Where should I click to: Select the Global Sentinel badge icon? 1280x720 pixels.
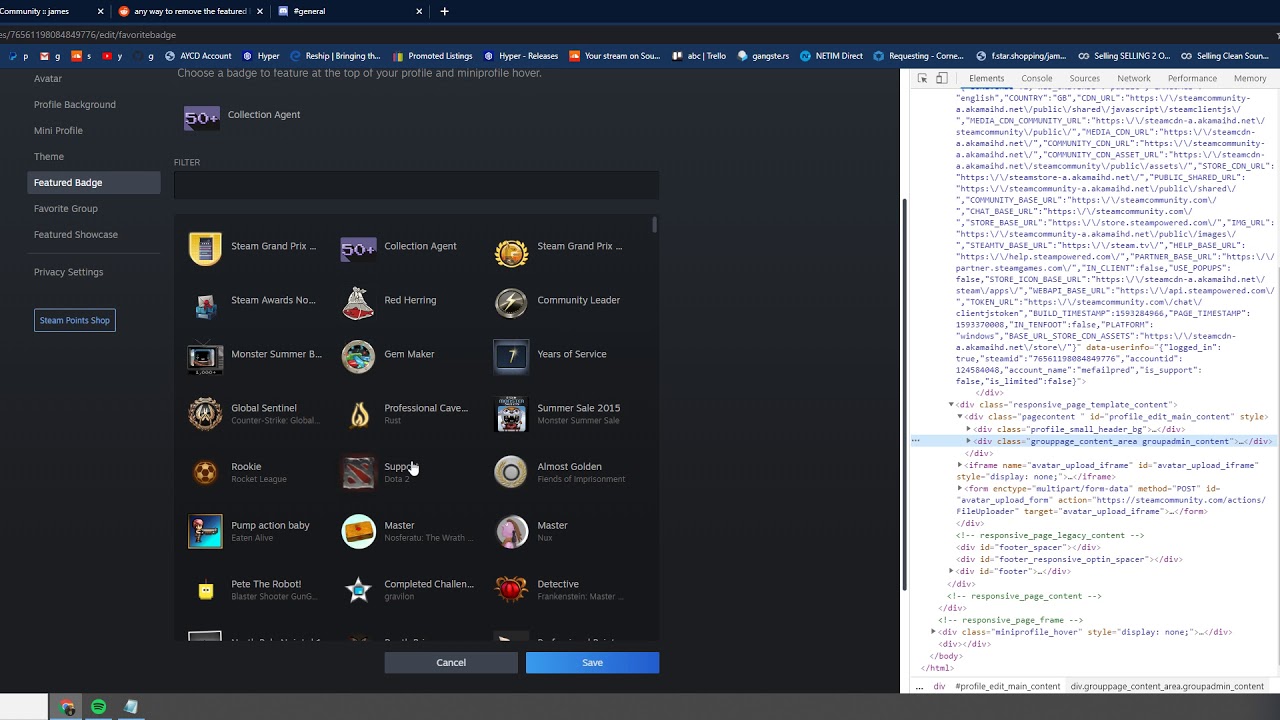pos(205,413)
